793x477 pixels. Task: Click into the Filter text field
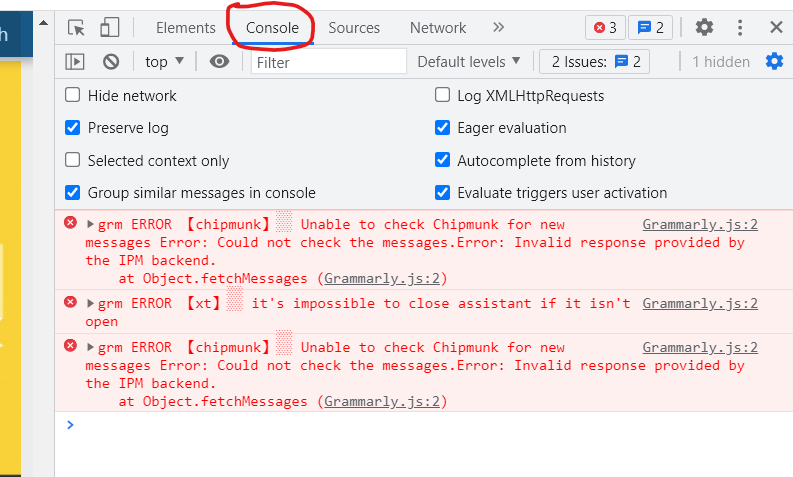click(x=329, y=62)
